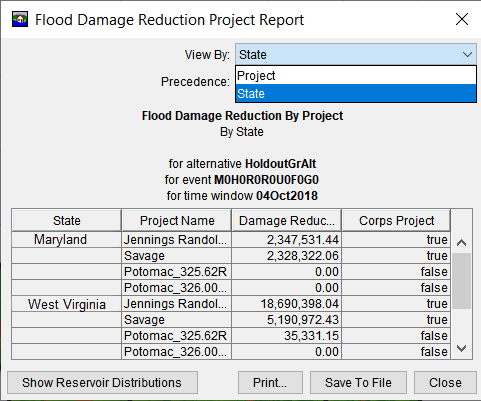Click the View By combo box field

[356, 54]
